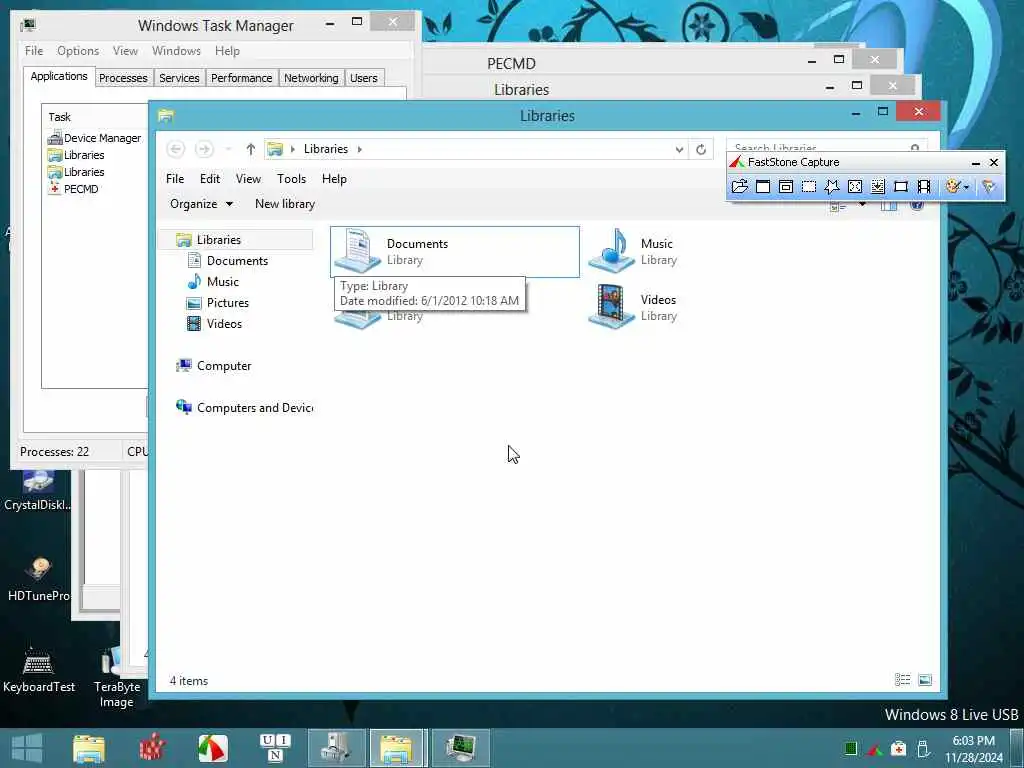Open recent locations dropdown beside Forward
1024x768 pixels.
point(229,149)
